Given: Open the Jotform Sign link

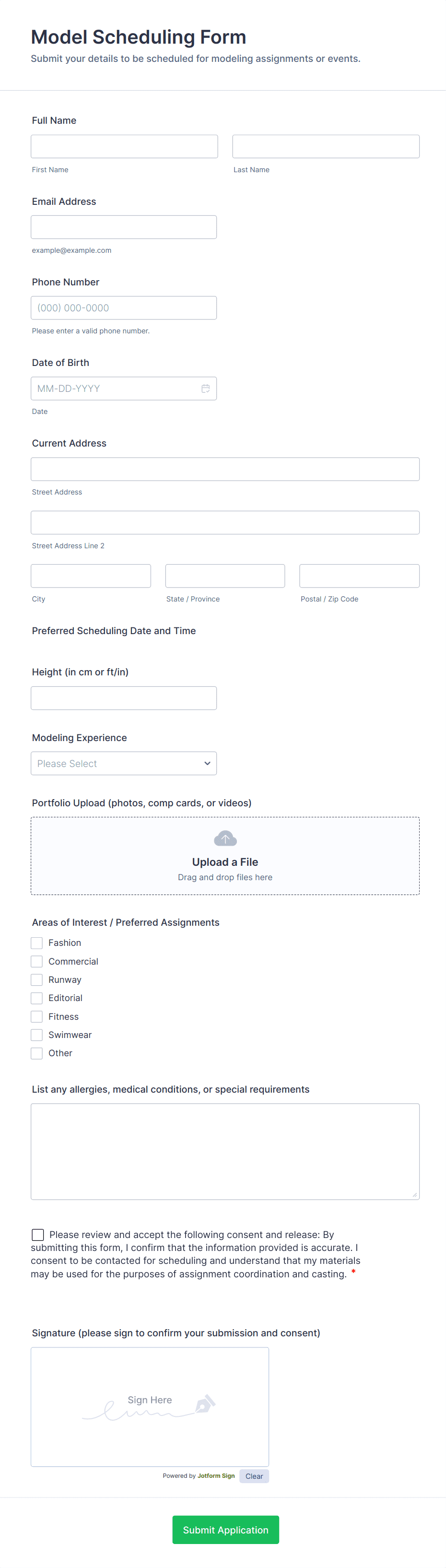Looking at the screenshot, I should point(216,1475).
